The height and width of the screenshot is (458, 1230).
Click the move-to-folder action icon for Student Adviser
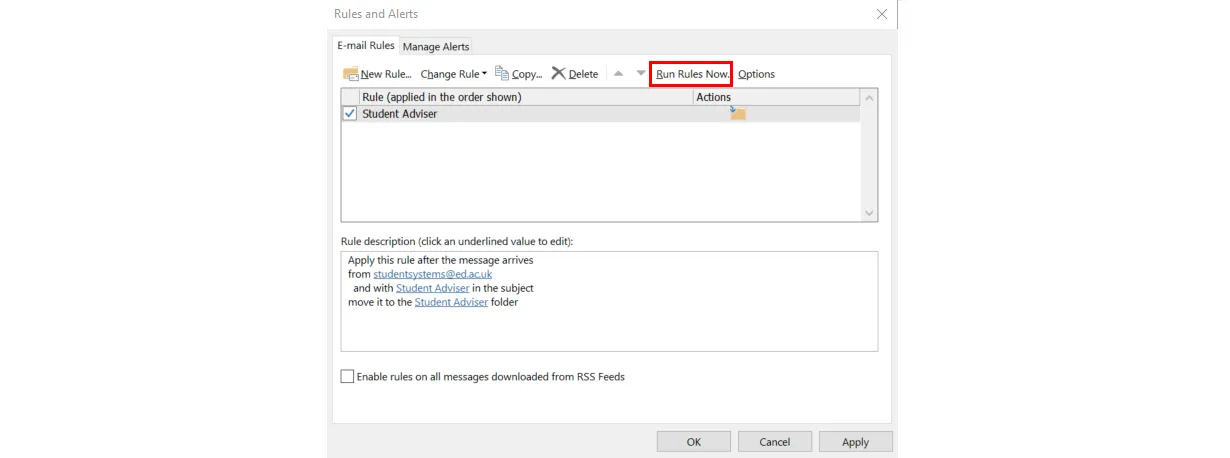(x=738, y=113)
